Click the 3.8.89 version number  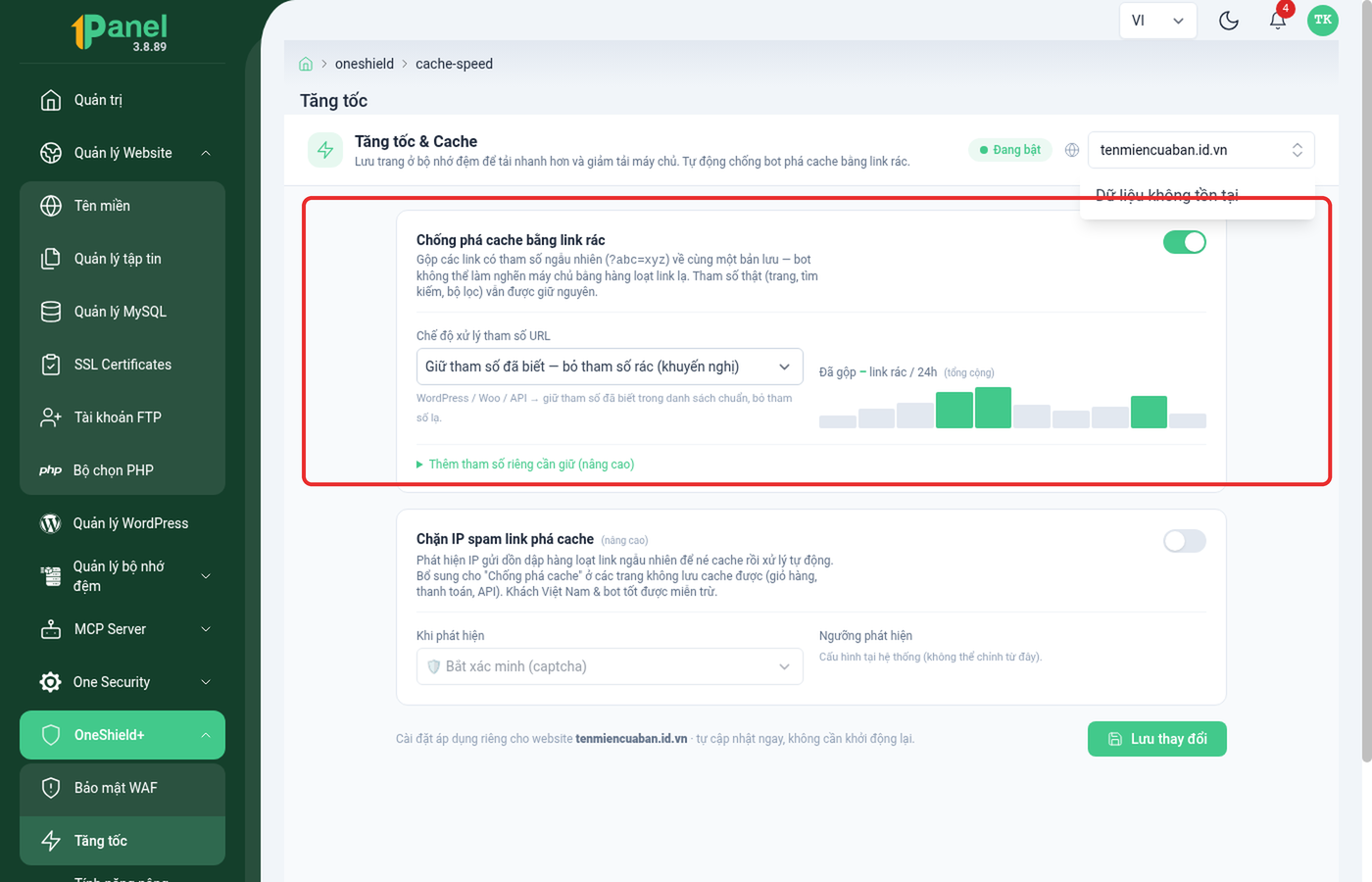click(150, 47)
